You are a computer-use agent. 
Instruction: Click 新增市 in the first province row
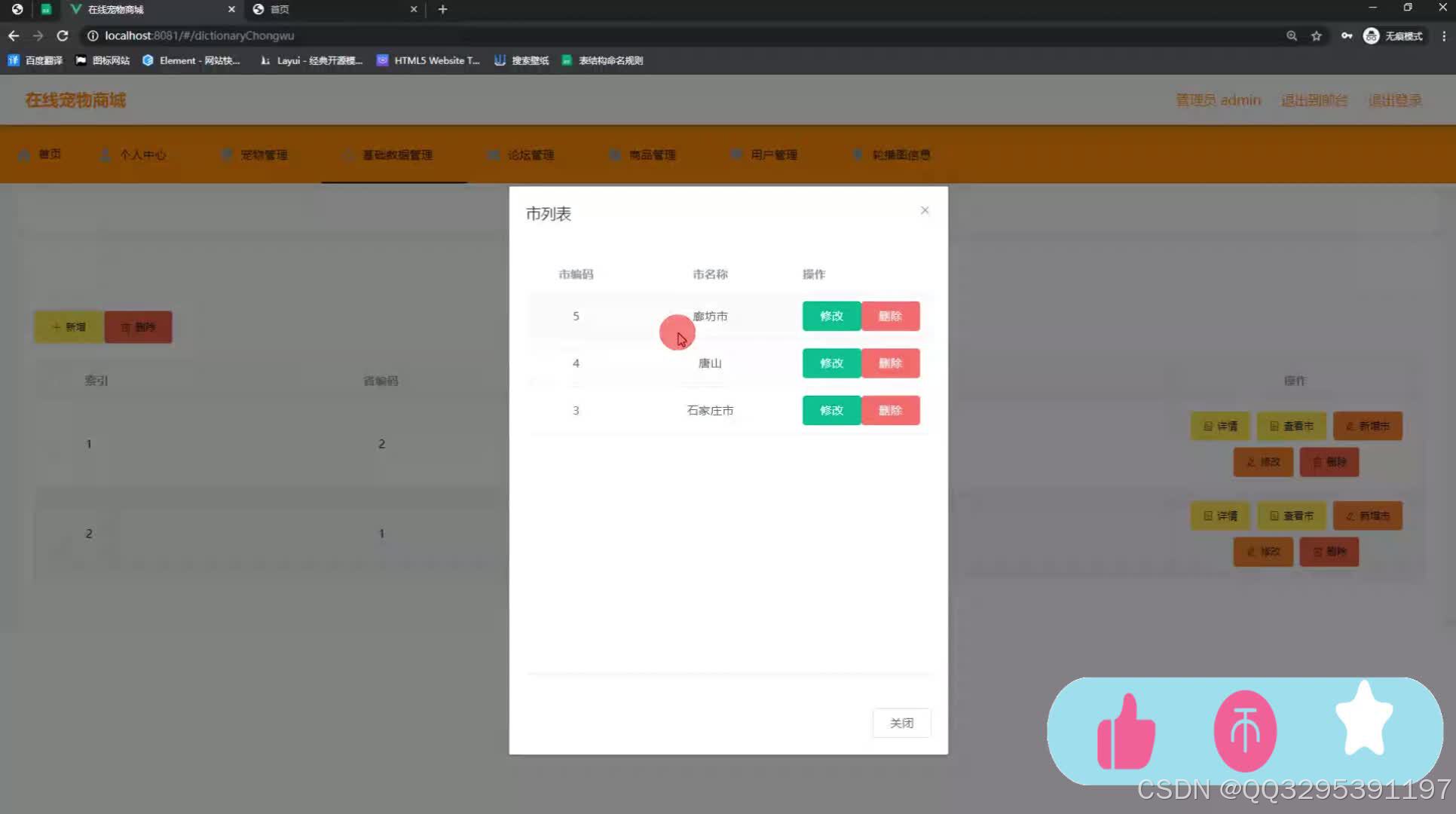(1368, 426)
